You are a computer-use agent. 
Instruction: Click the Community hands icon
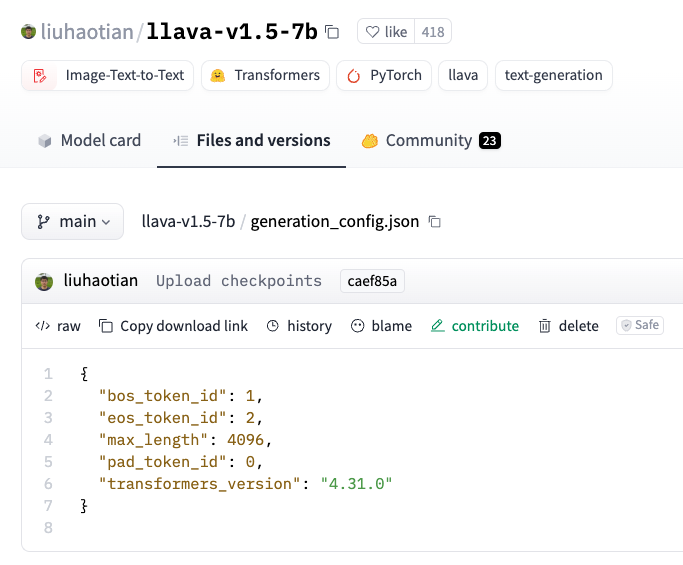tap(370, 141)
